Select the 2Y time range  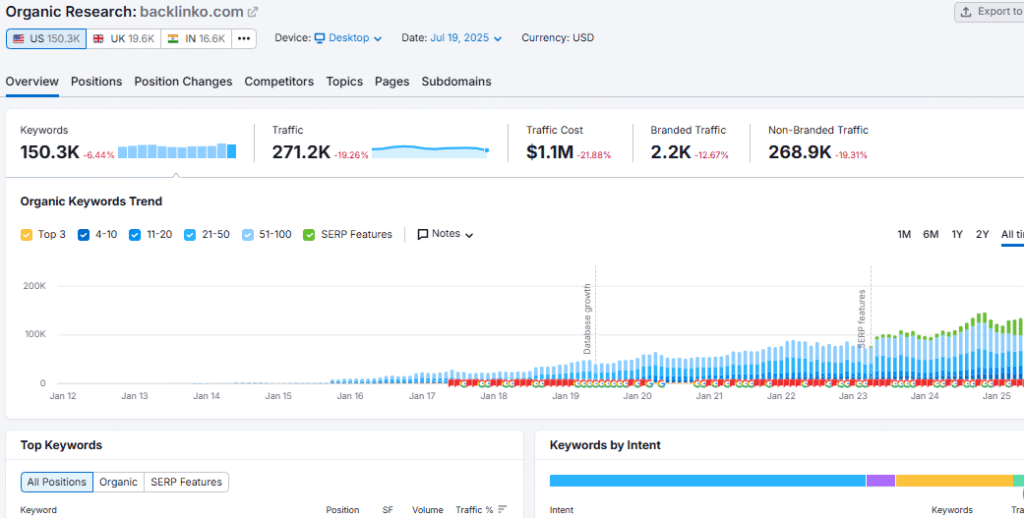[x=982, y=234]
